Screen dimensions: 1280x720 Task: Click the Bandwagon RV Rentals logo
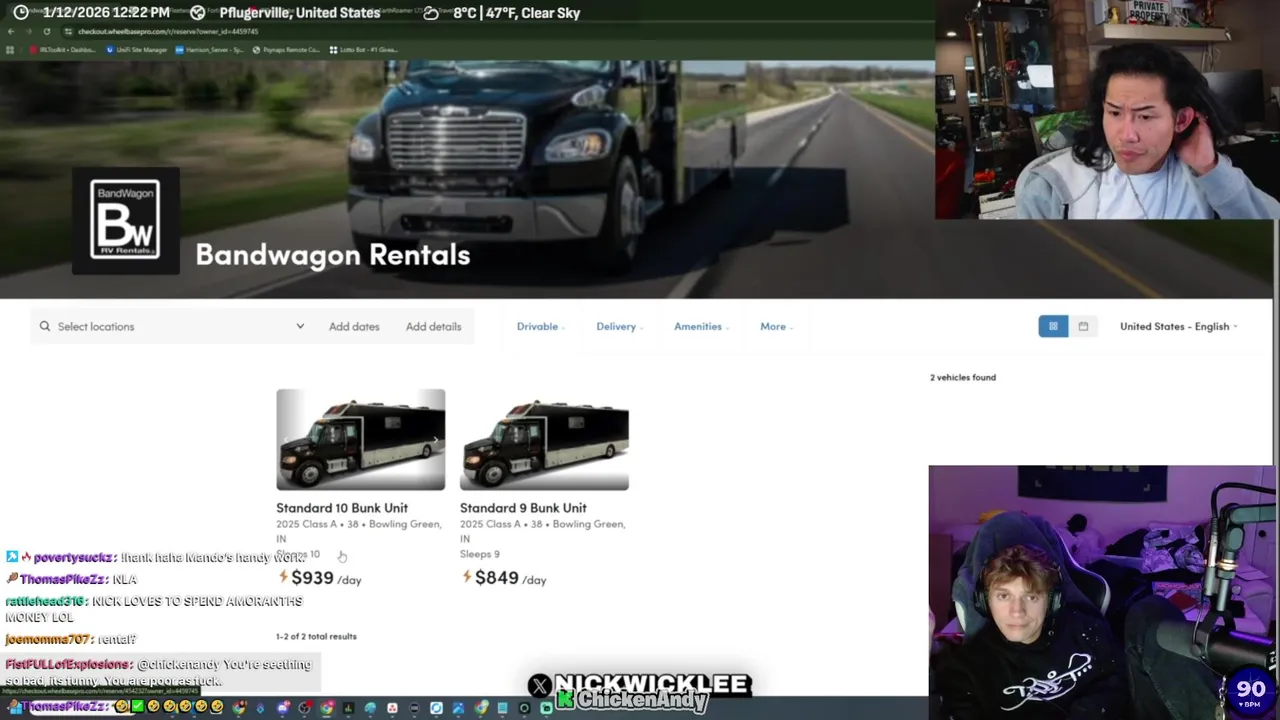(125, 220)
